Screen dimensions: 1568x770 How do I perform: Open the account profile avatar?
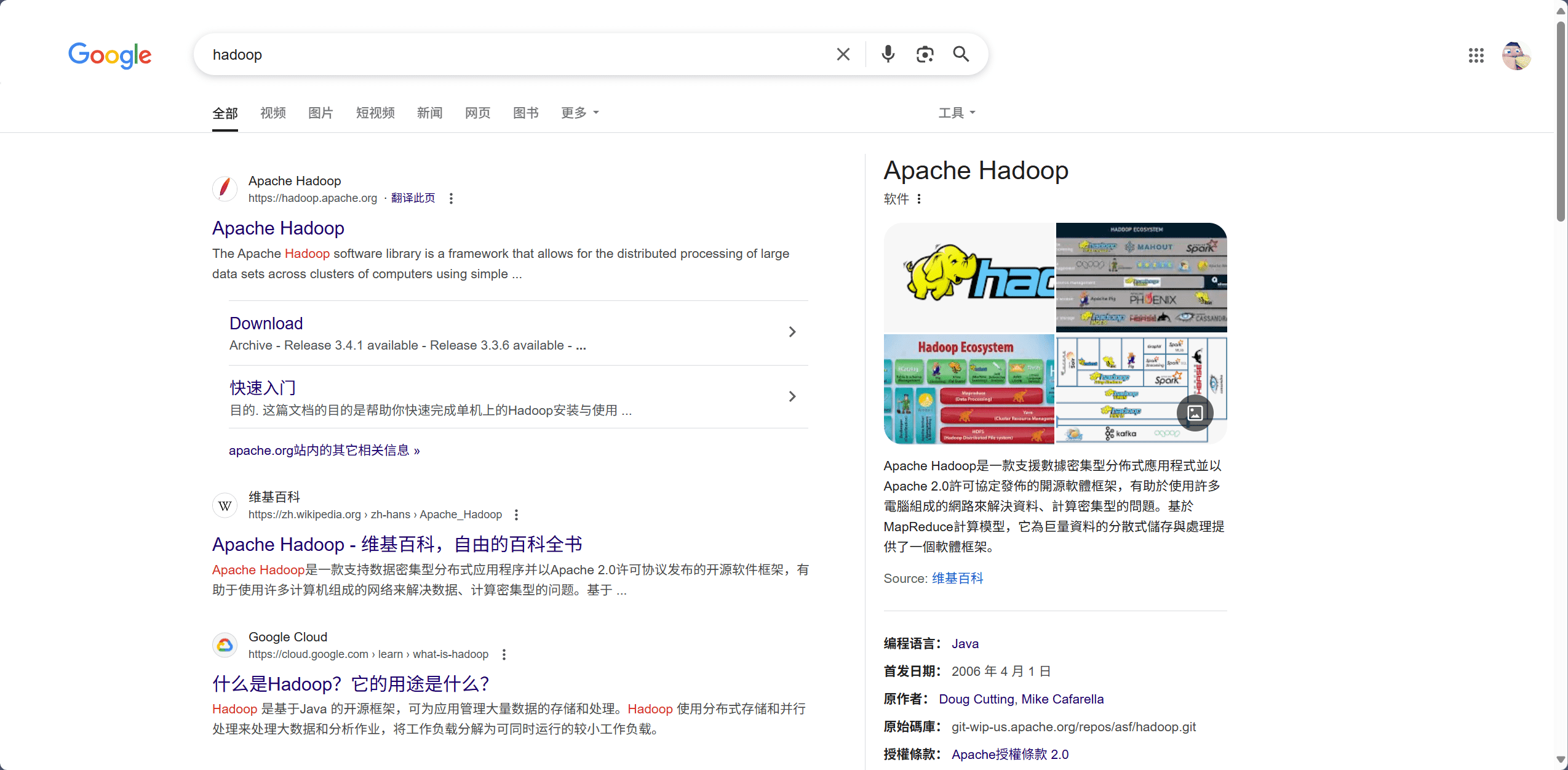(1516, 55)
